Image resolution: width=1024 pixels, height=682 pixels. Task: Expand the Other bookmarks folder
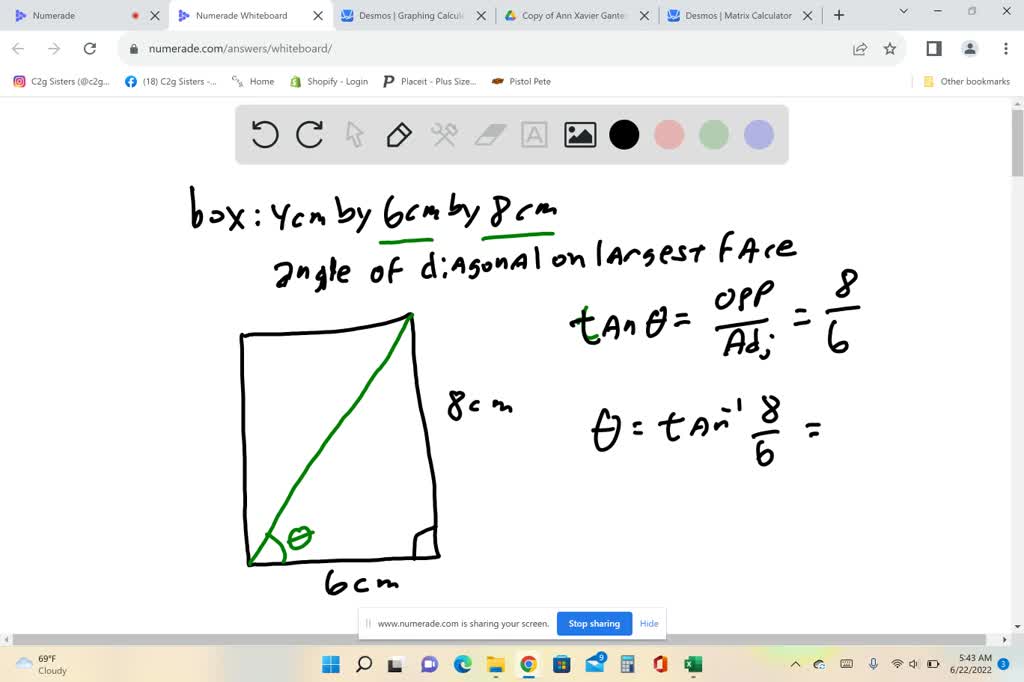965,81
